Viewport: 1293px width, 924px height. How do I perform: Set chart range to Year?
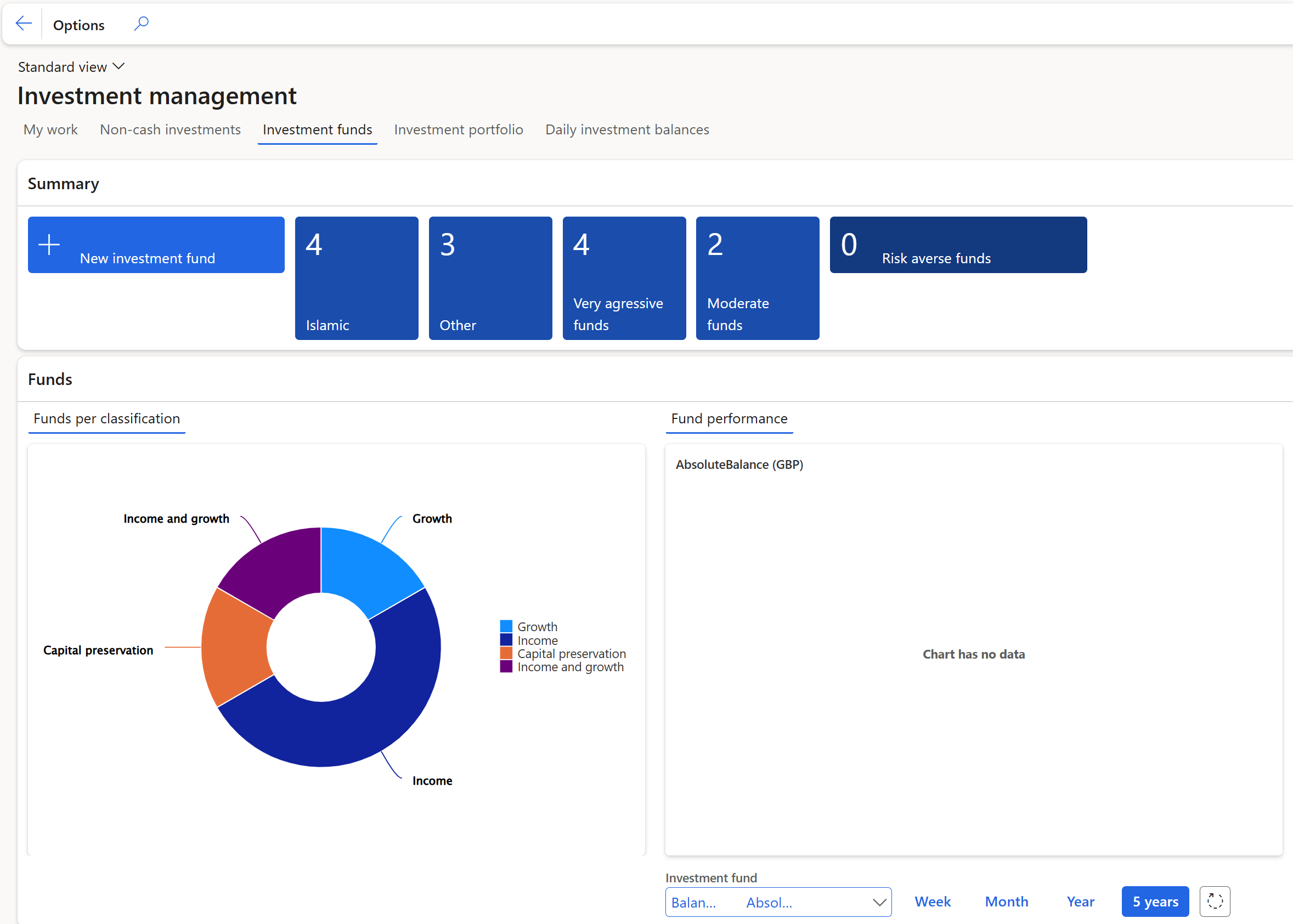(1080, 902)
